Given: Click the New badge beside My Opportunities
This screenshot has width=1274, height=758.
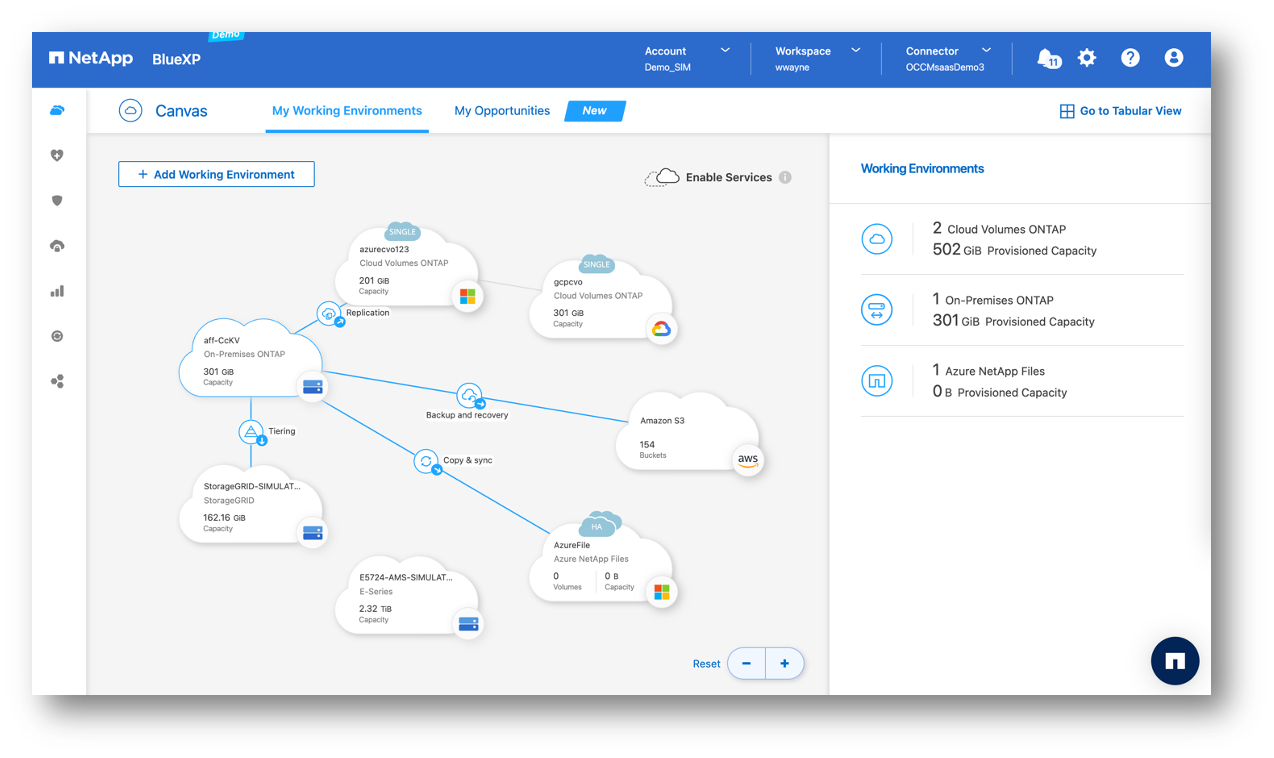Looking at the screenshot, I should click(595, 111).
